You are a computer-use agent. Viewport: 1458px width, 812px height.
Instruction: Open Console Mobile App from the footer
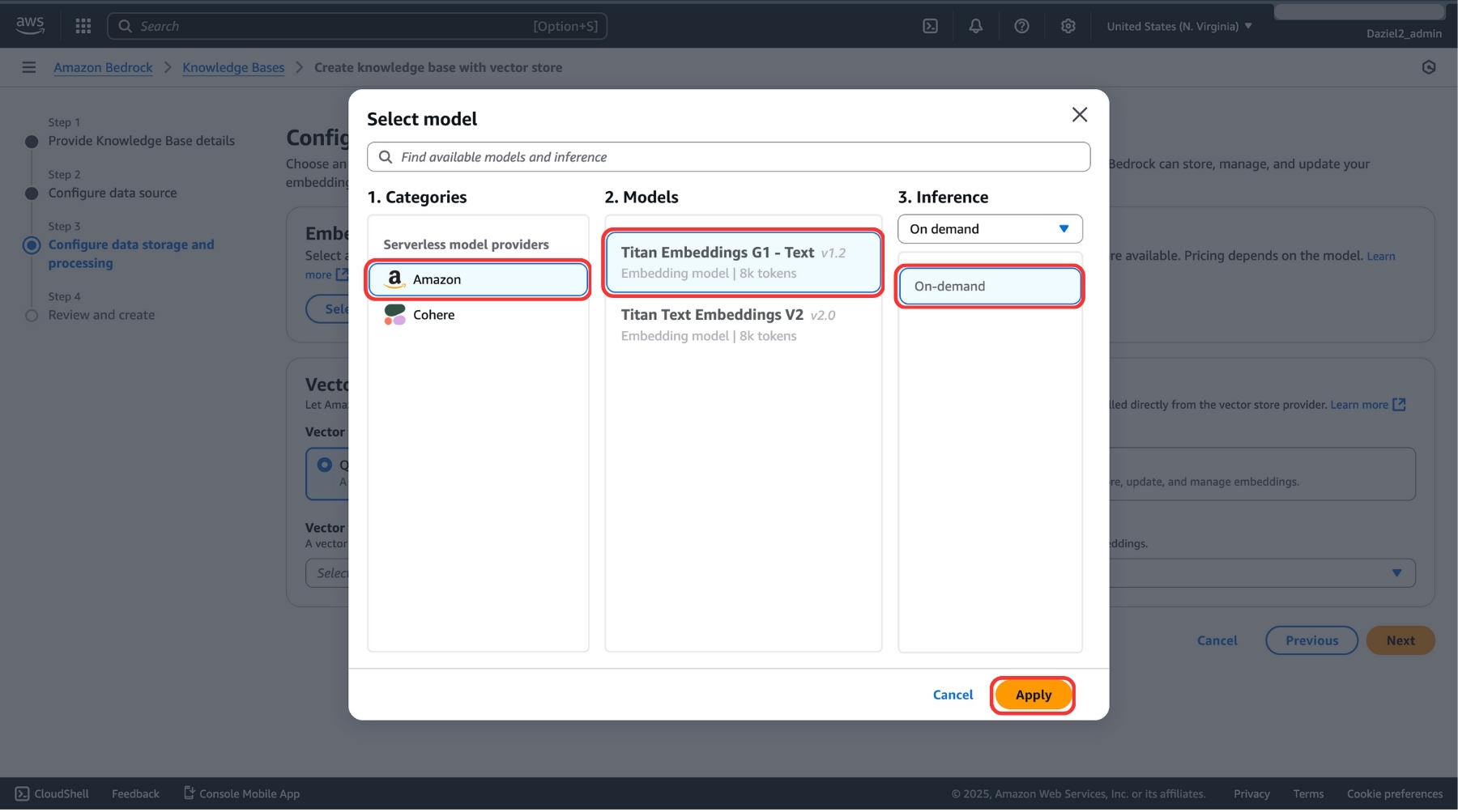(x=241, y=793)
